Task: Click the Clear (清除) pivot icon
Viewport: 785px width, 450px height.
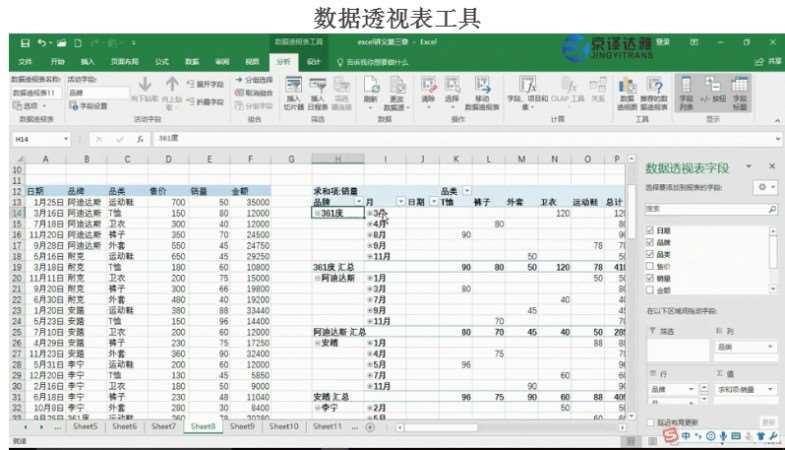Action: pos(429,85)
